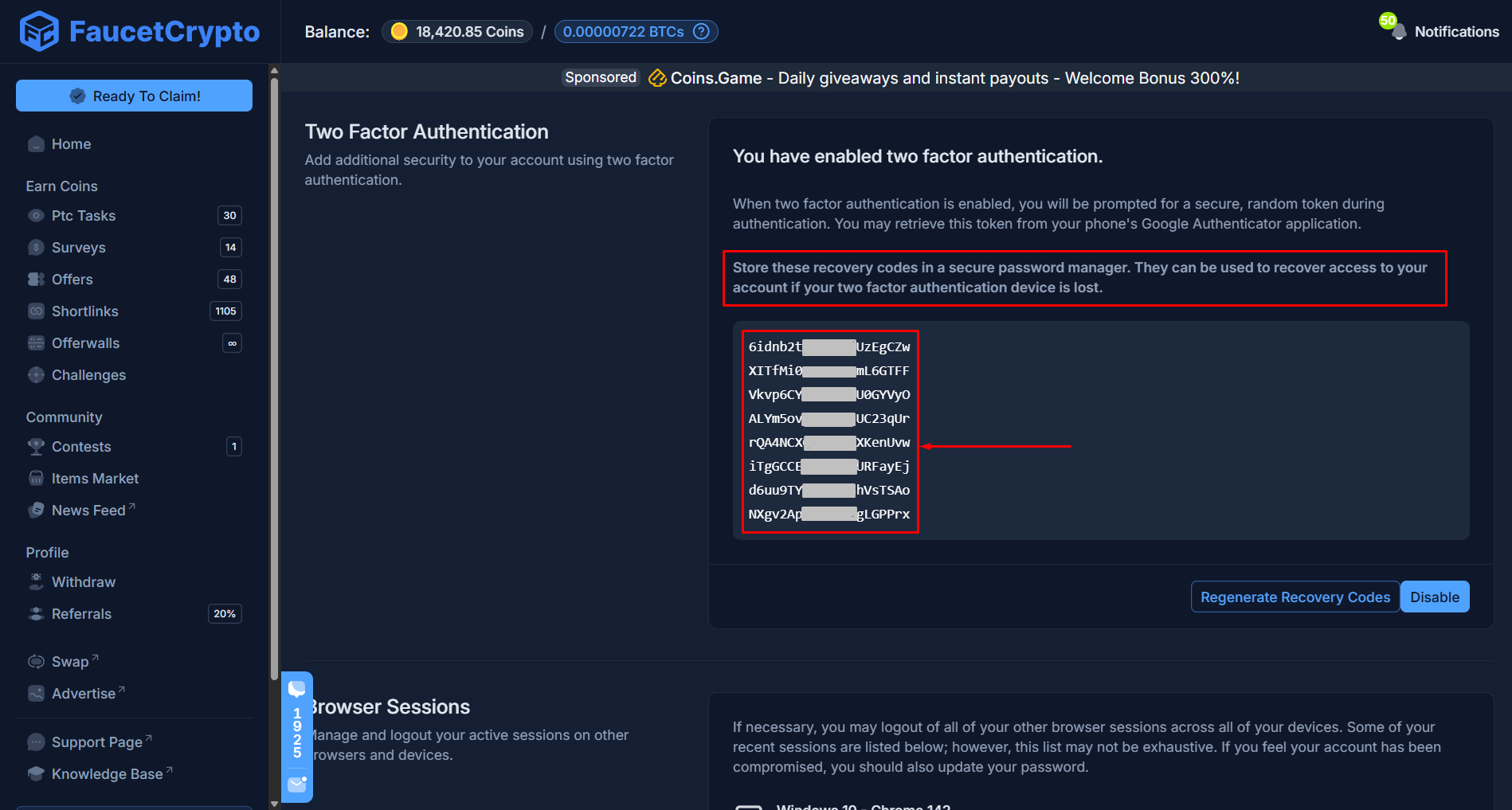Screen dimensions: 1512x810
Task: Click the Contests trophy icon
Action: point(36,446)
